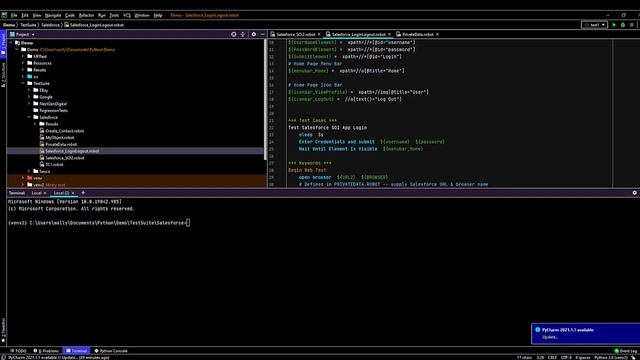Viewport: 640px width, 360px height.
Task: Click the editor line 22 test case name
Action: 327,128
